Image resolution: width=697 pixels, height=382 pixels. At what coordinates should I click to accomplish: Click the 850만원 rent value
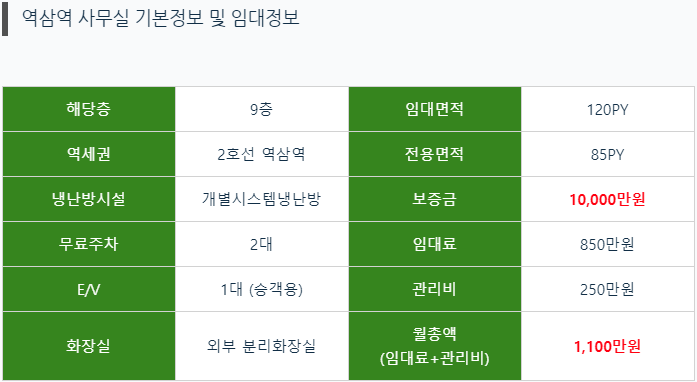607,245
